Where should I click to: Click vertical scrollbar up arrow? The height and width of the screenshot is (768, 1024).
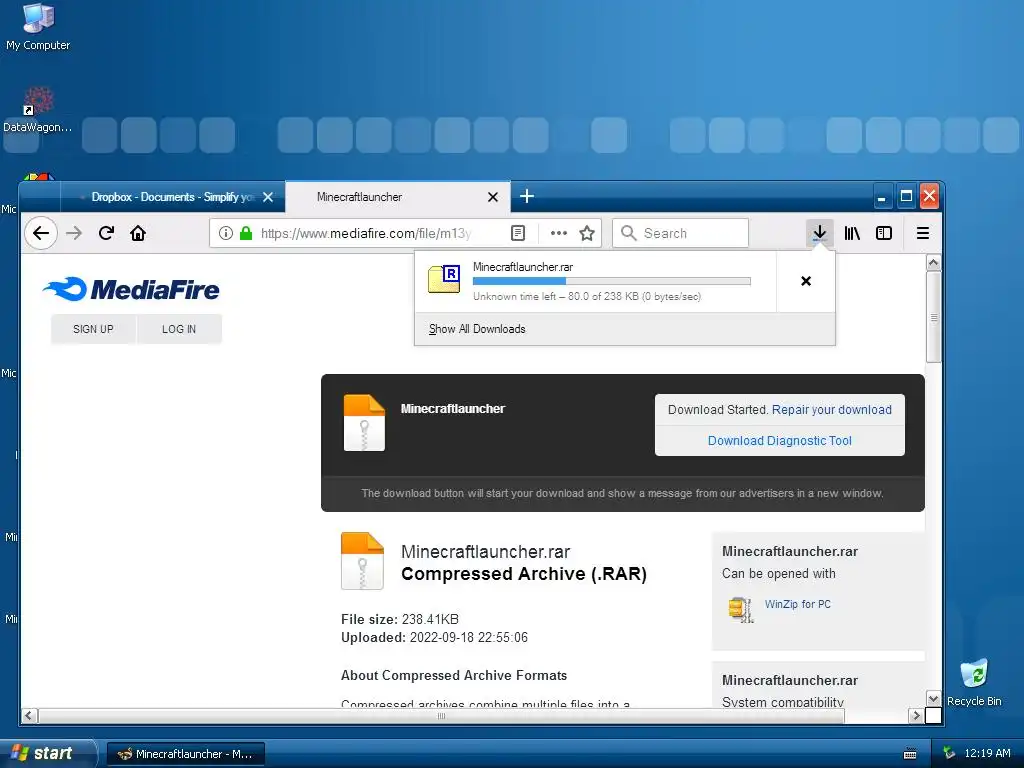pyautogui.click(x=934, y=263)
